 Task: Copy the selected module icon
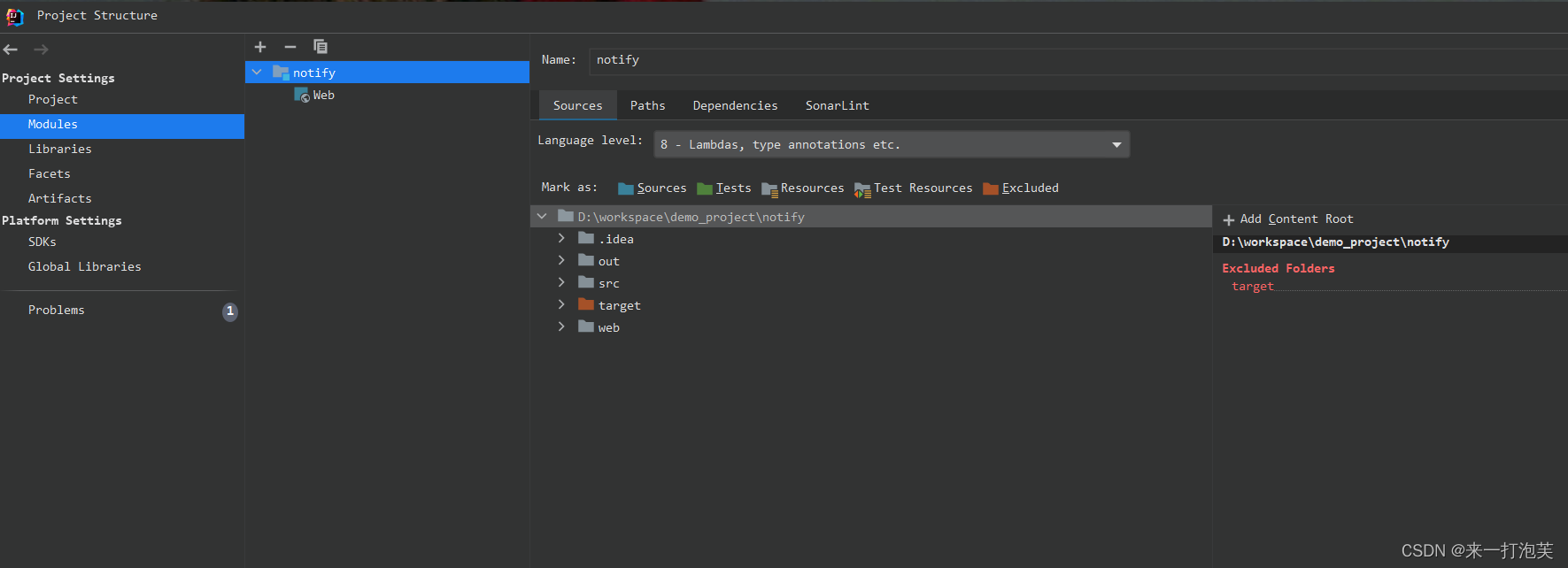click(x=321, y=47)
